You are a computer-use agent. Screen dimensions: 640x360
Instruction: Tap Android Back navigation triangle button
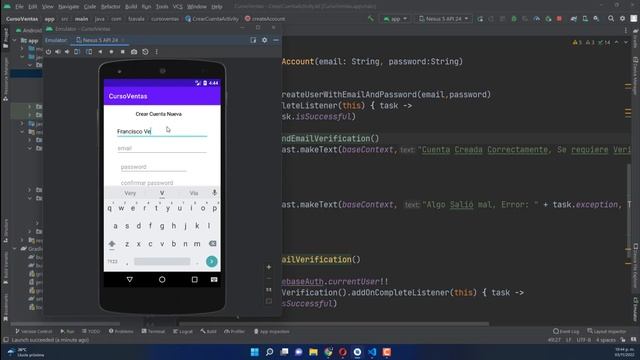(130, 280)
